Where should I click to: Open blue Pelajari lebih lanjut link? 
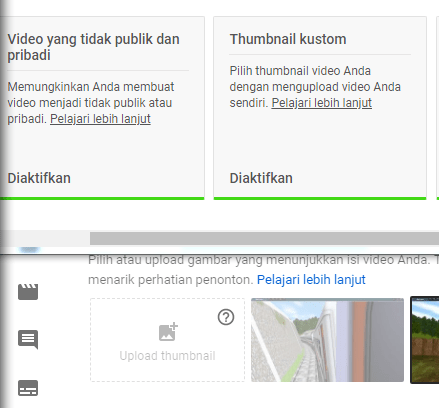click(x=311, y=280)
